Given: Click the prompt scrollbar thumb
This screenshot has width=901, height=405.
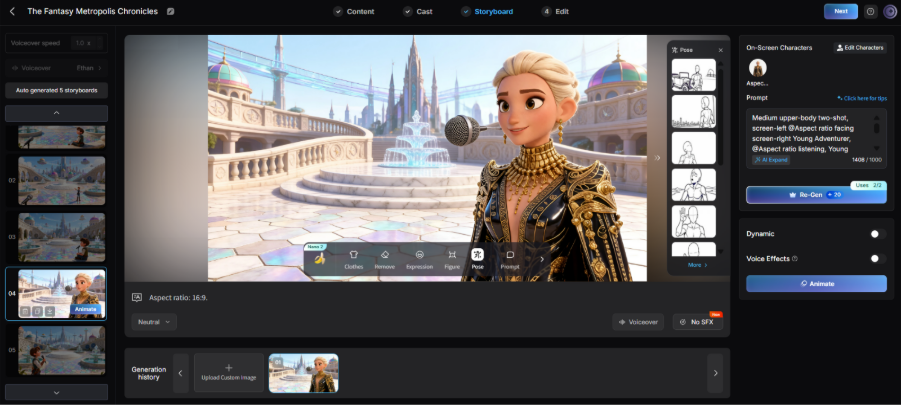Looking at the screenshot, I should coord(876,128).
